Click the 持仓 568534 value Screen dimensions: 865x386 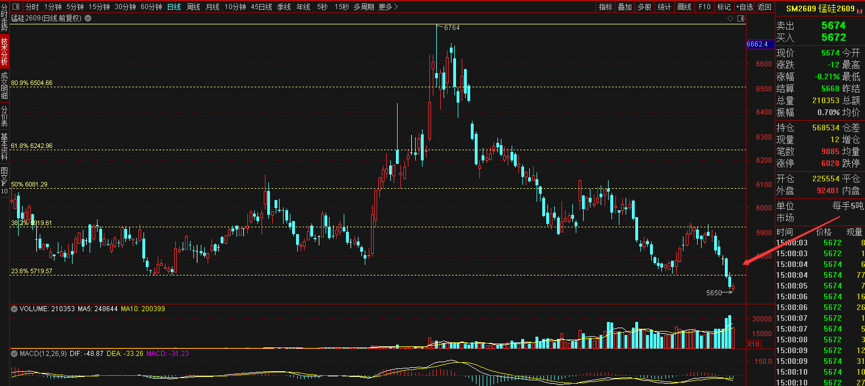[x=826, y=127]
